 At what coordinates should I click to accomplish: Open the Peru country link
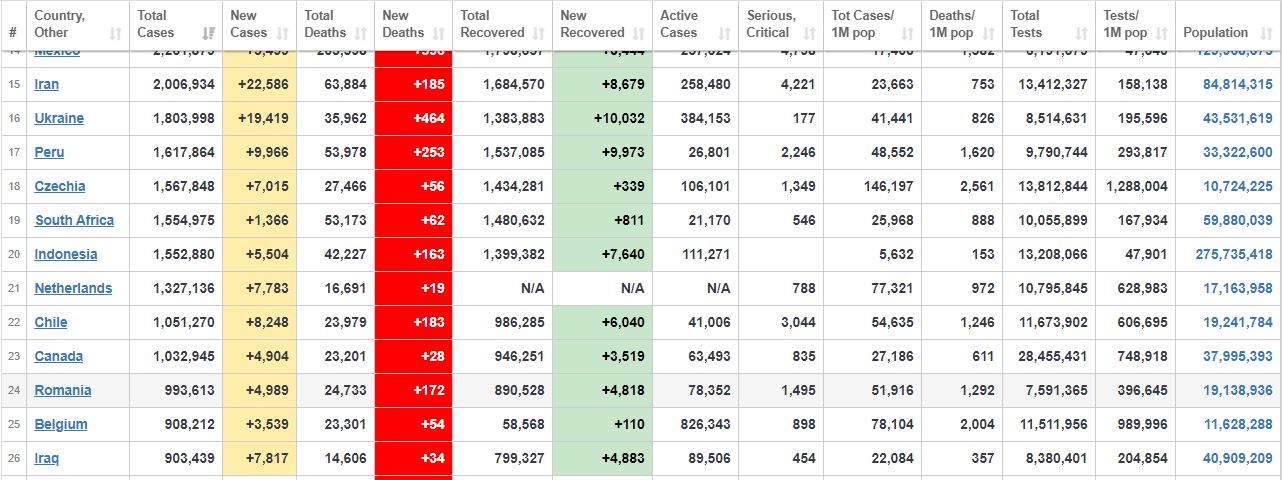click(x=49, y=152)
